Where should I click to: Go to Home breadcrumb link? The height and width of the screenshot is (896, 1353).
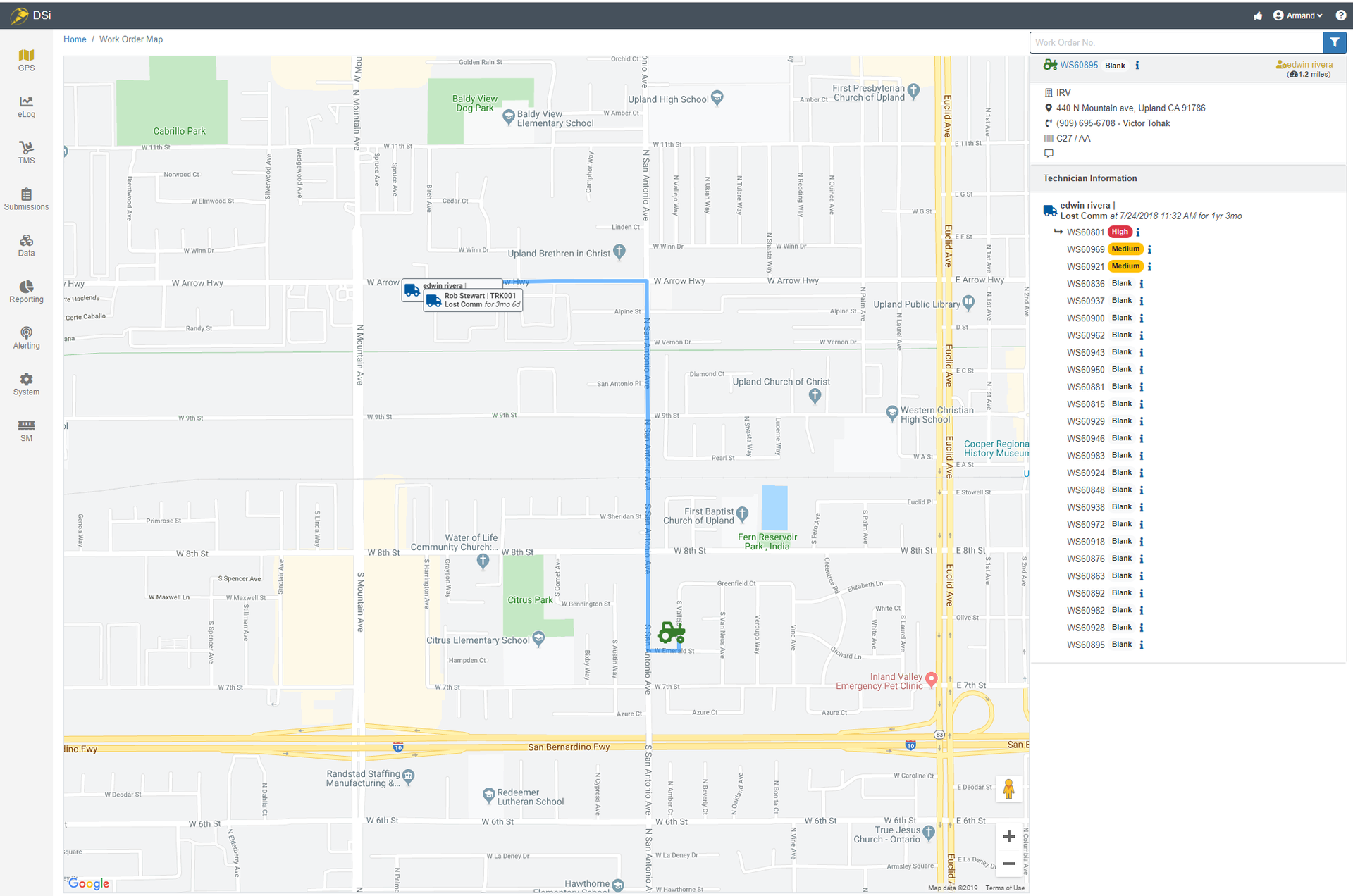[x=75, y=39]
